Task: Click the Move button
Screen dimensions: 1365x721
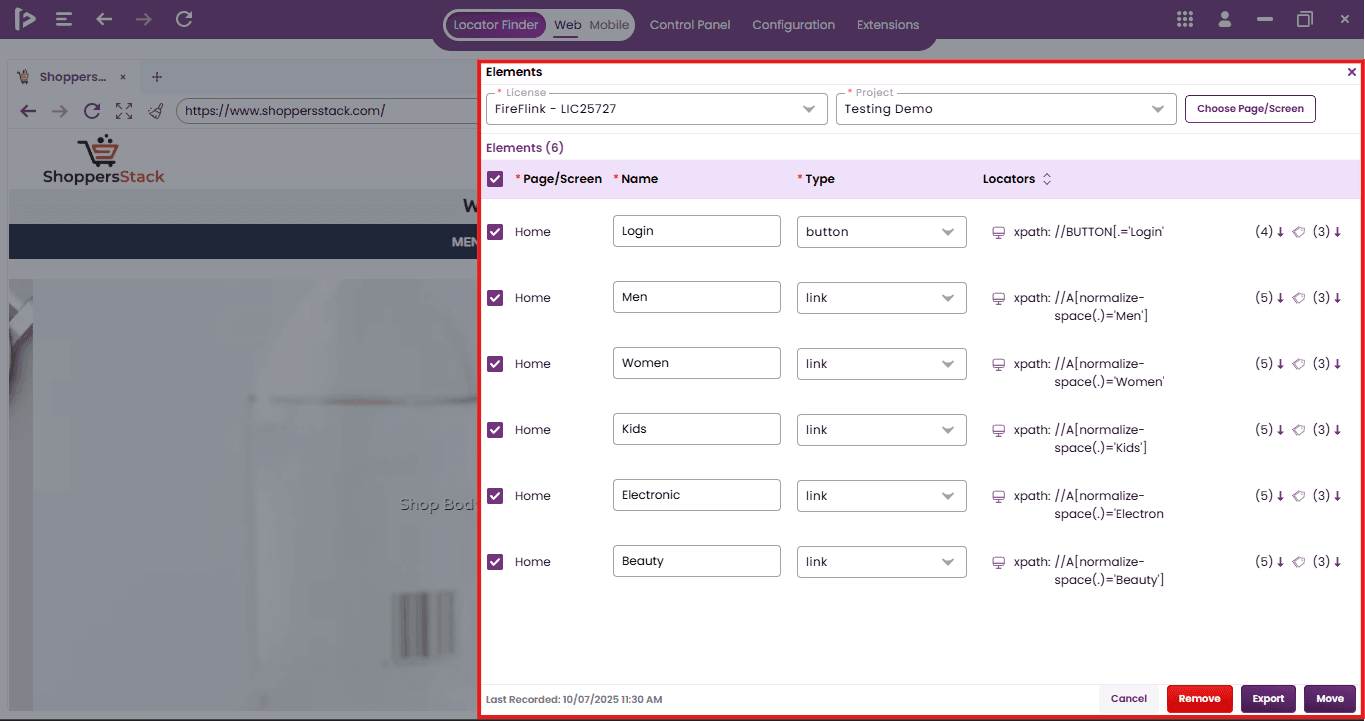Action: point(1330,699)
